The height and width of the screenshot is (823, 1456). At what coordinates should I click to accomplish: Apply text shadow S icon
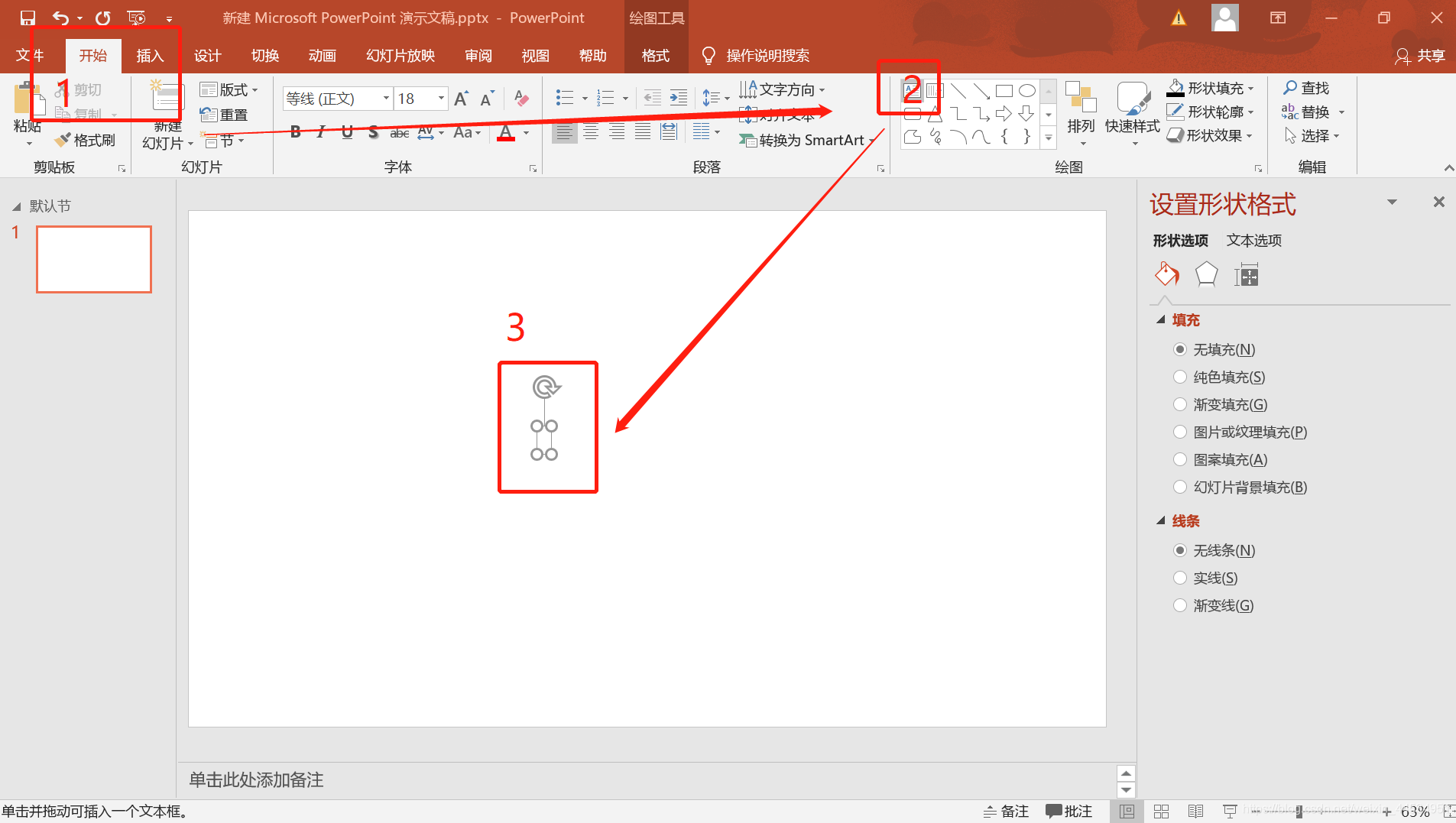(x=373, y=132)
